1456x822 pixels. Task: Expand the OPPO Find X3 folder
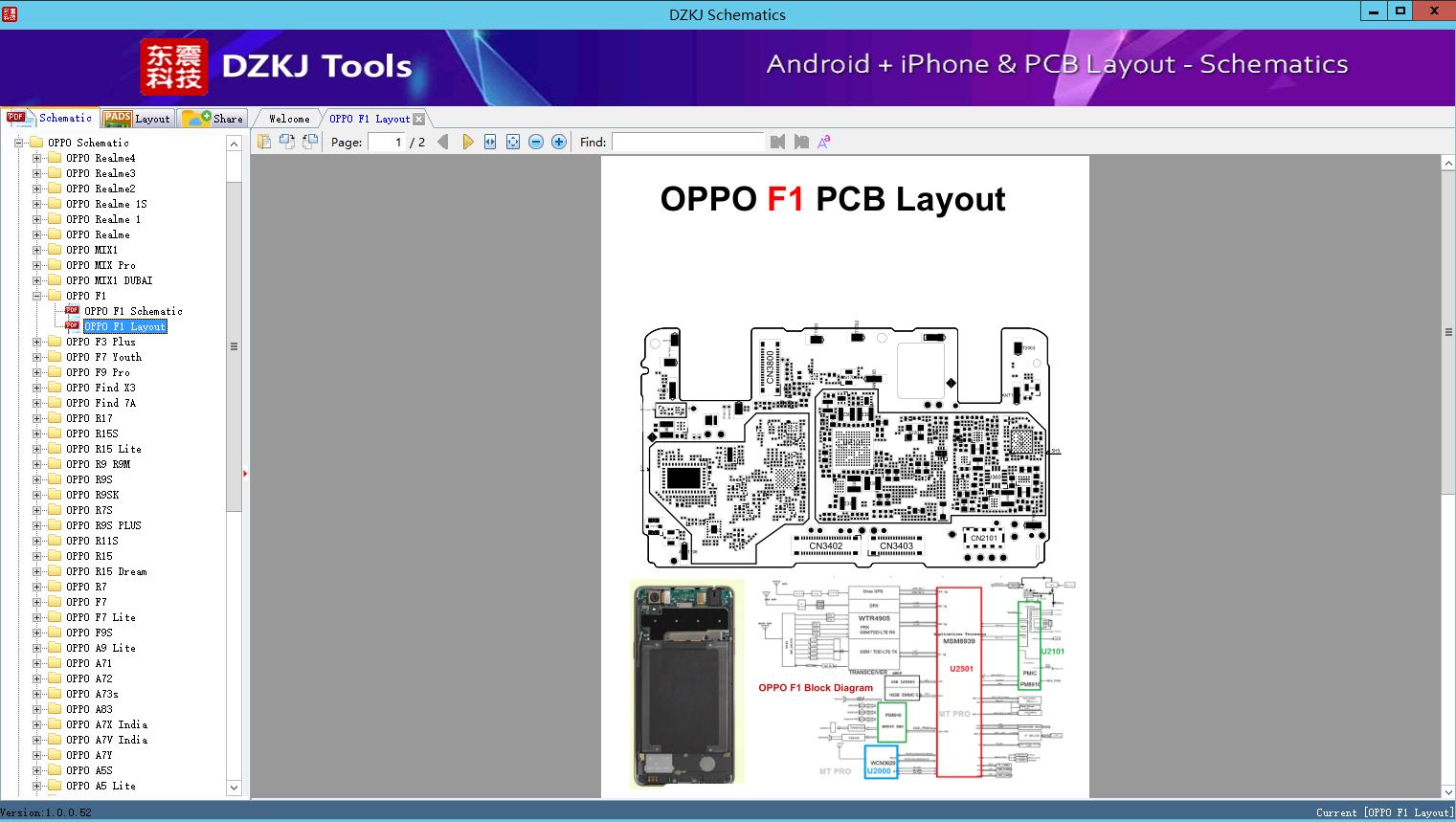36,388
